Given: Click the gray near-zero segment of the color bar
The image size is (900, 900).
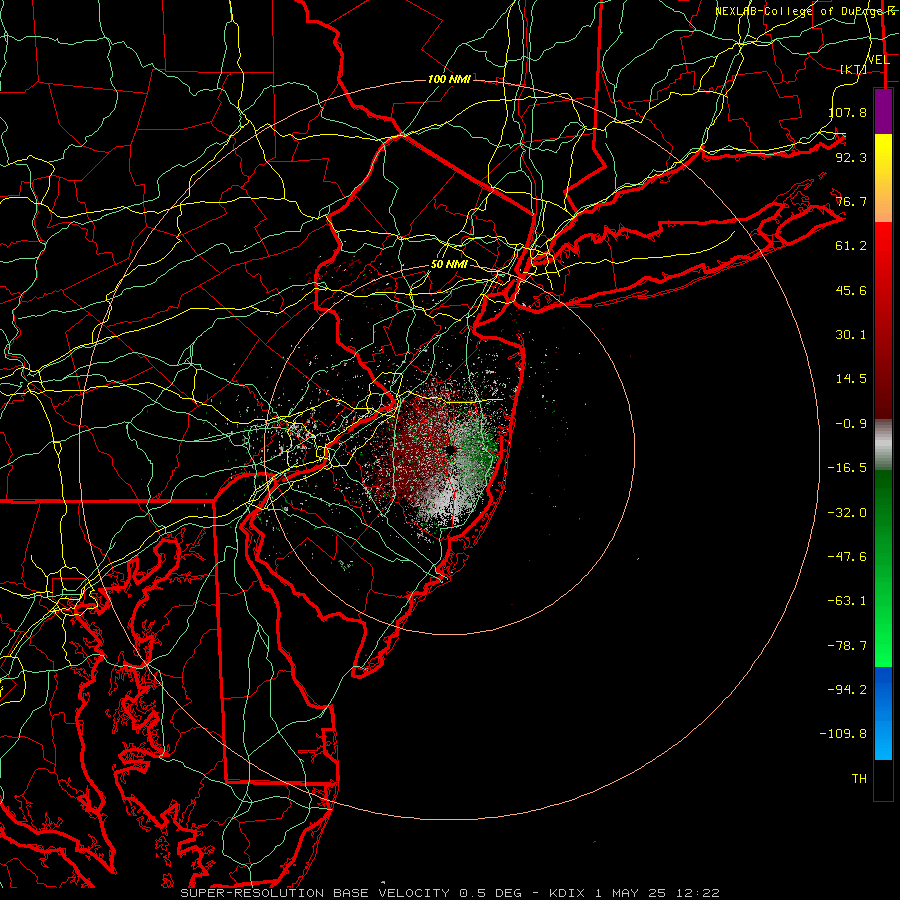Looking at the screenshot, I should (883, 445).
